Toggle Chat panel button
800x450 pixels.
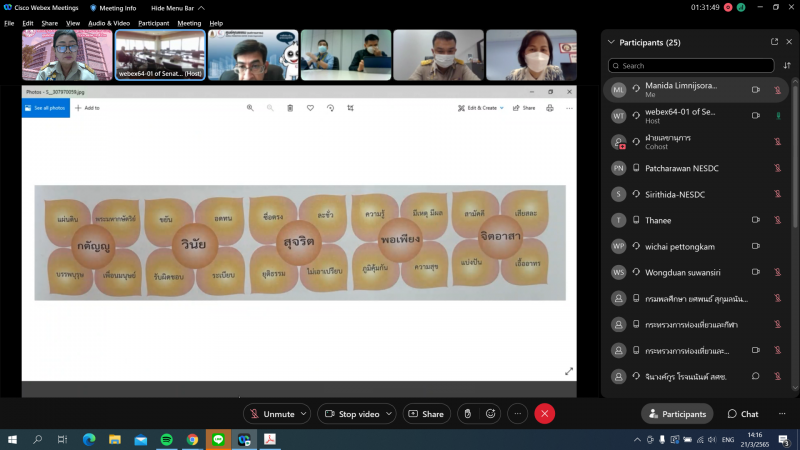pos(743,414)
